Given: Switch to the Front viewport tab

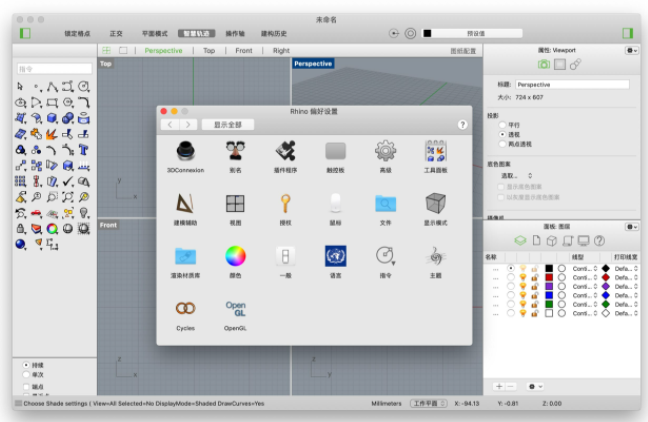Looking at the screenshot, I should 244,50.
